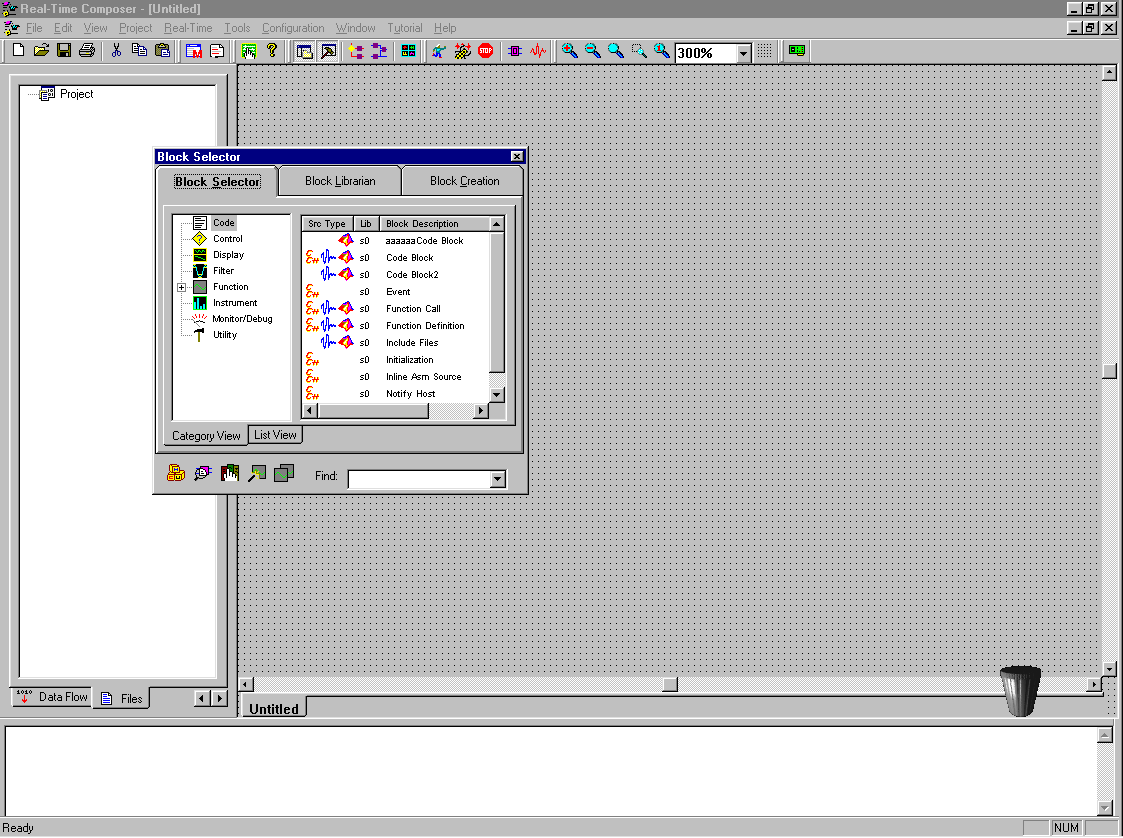Switch to the Block Creation tab
This screenshot has width=1123, height=838.
[x=464, y=181]
